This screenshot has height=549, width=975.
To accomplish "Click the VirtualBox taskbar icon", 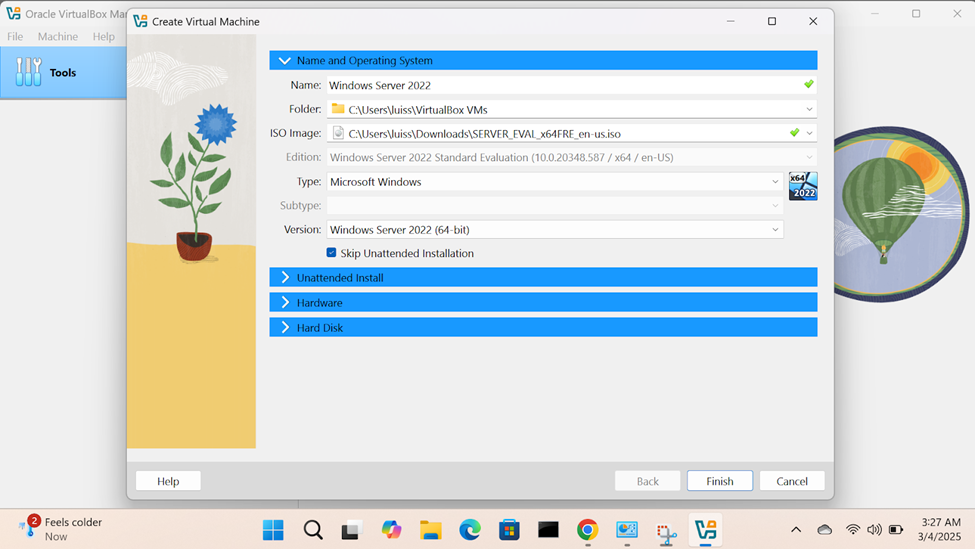I will pyautogui.click(x=705, y=530).
